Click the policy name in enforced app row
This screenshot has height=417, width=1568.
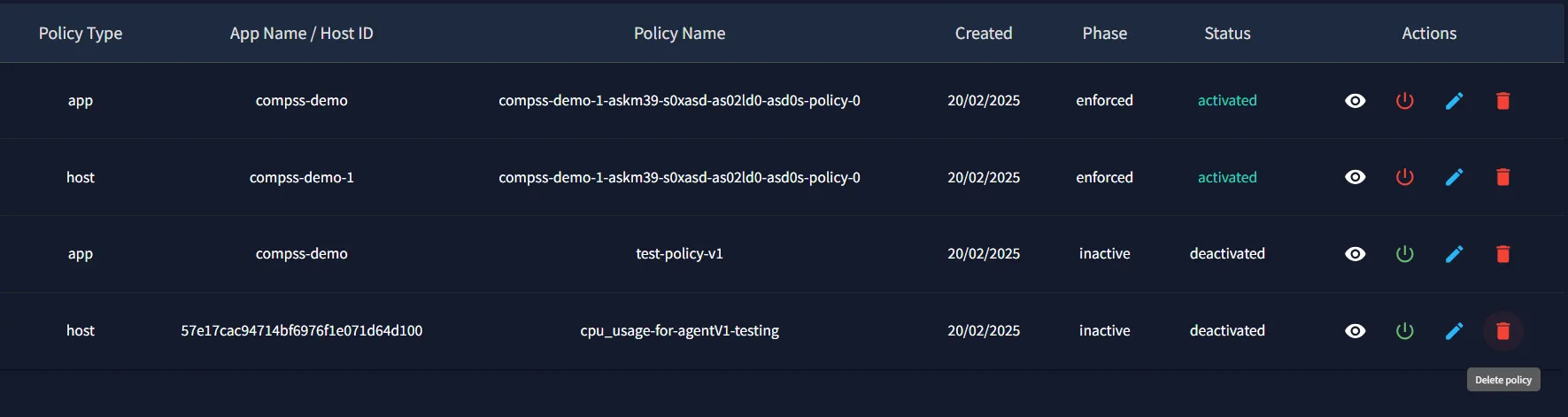click(679, 101)
